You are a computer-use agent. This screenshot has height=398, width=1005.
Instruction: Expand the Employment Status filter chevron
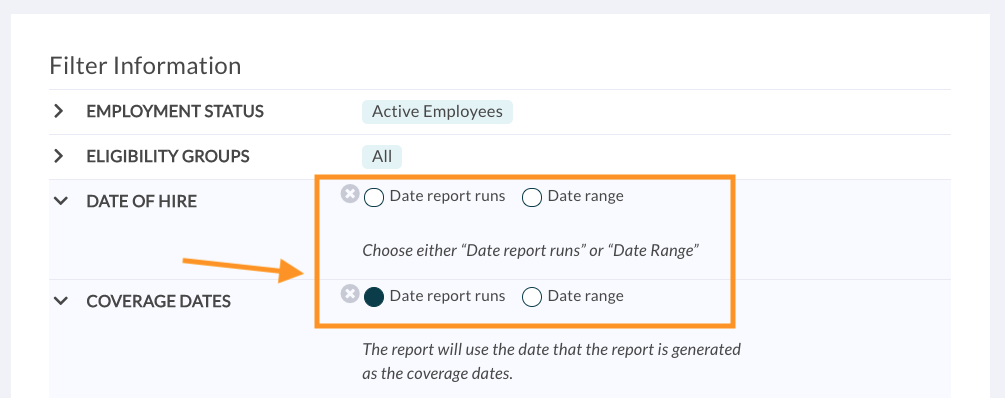tap(59, 112)
